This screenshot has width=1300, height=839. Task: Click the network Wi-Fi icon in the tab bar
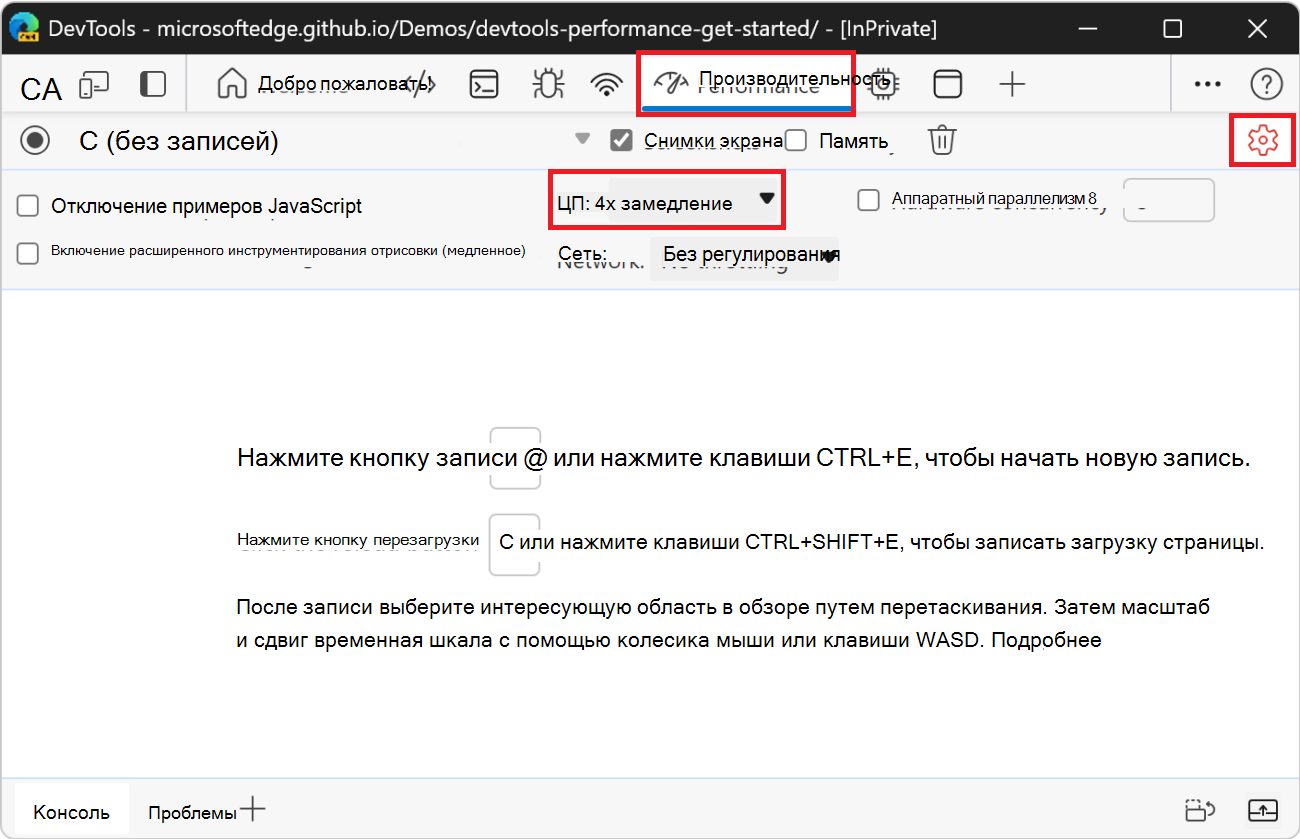606,84
